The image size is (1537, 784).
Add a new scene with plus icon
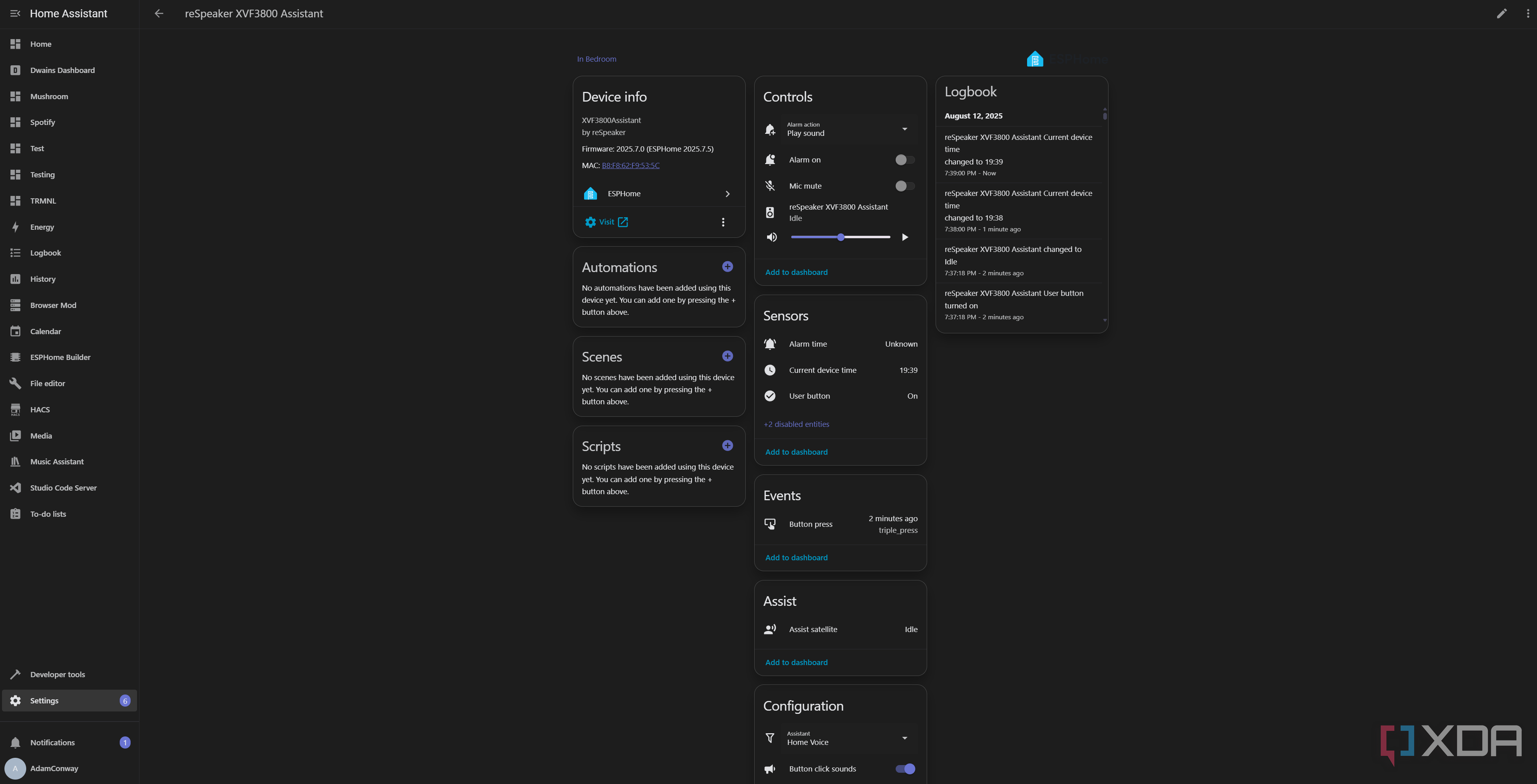tap(727, 356)
